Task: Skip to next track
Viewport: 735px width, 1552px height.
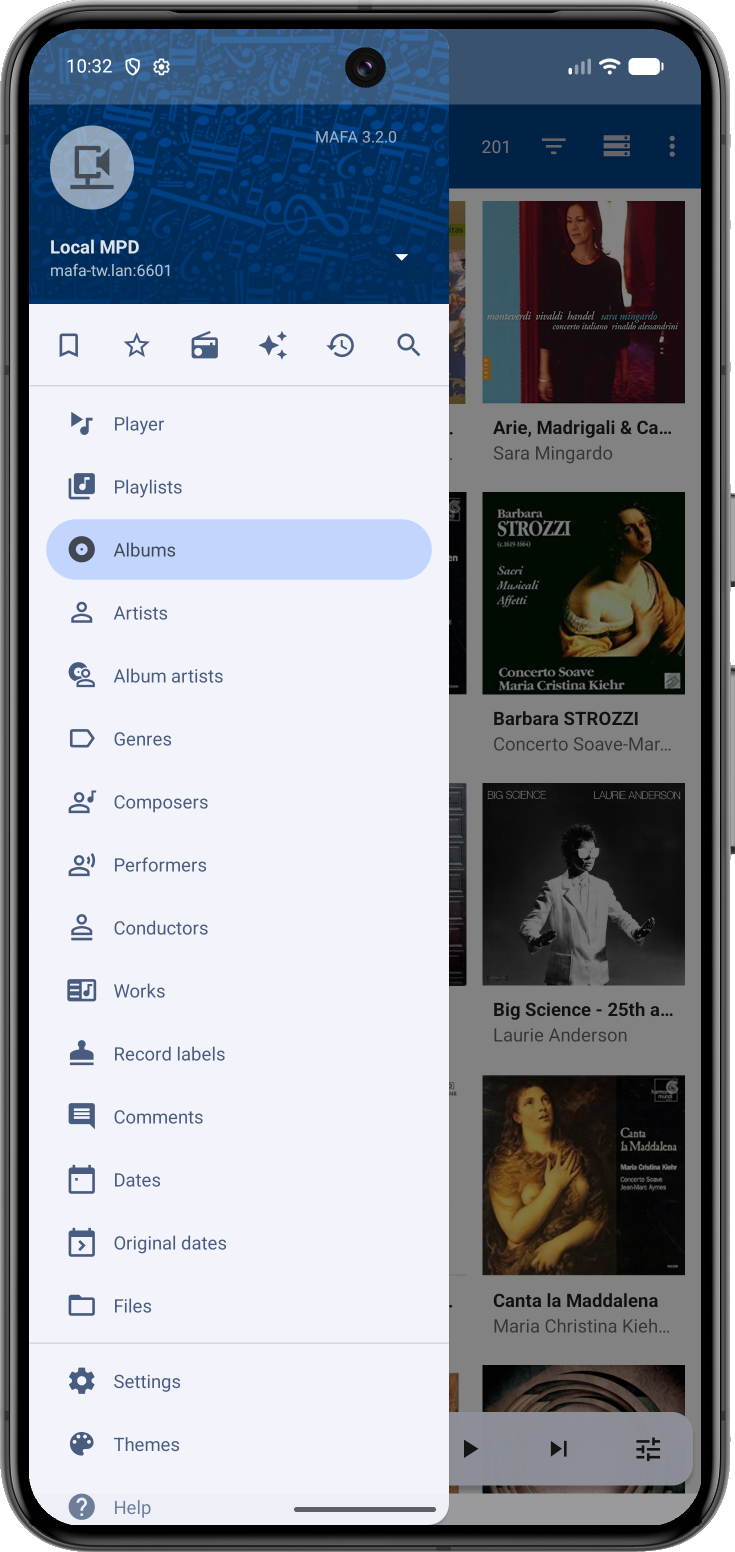Action: click(559, 1448)
